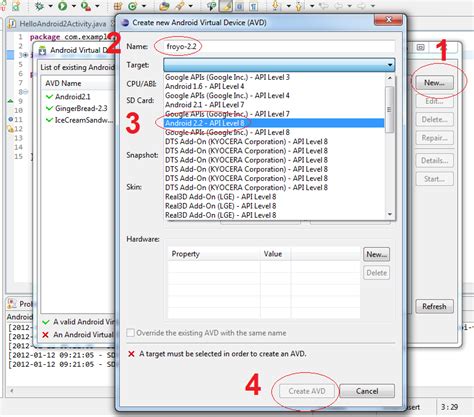
Task: Click the Back navigation arrow in toolbar
Action: coord(339,6)
